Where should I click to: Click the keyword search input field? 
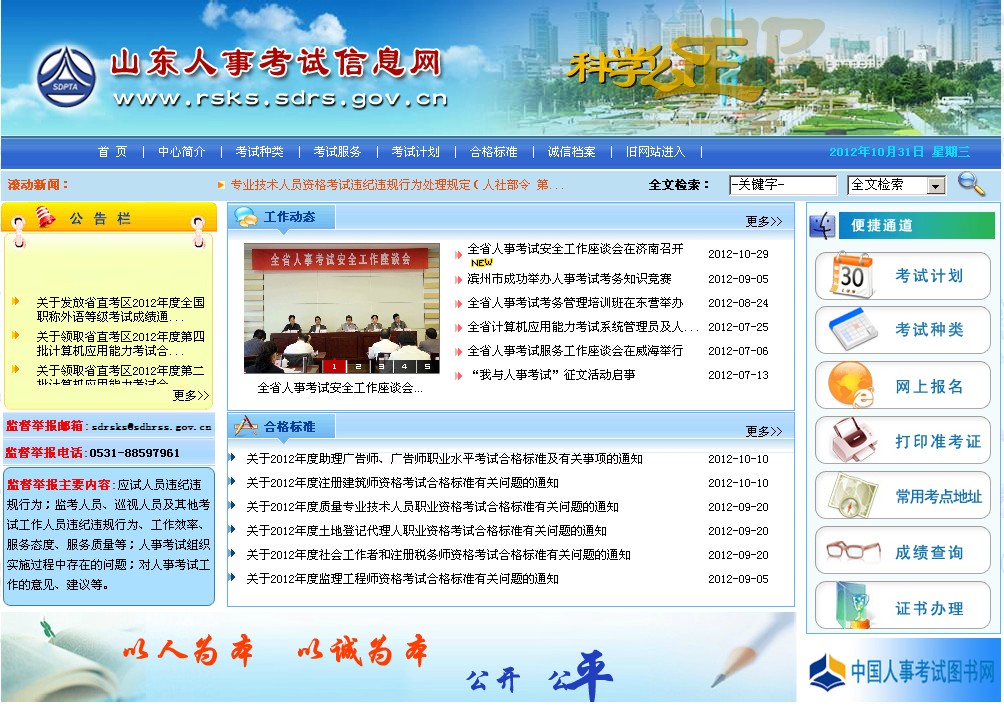point(782,185)
